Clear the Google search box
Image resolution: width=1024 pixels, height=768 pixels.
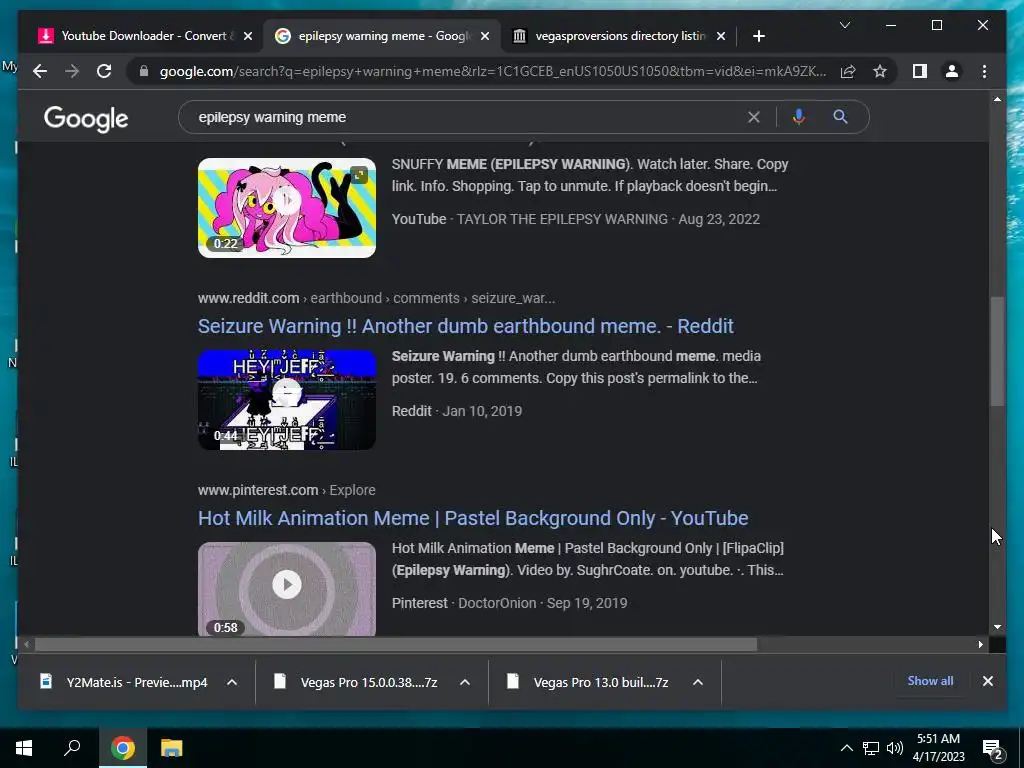pyautogui.click(x=754, y=117)
